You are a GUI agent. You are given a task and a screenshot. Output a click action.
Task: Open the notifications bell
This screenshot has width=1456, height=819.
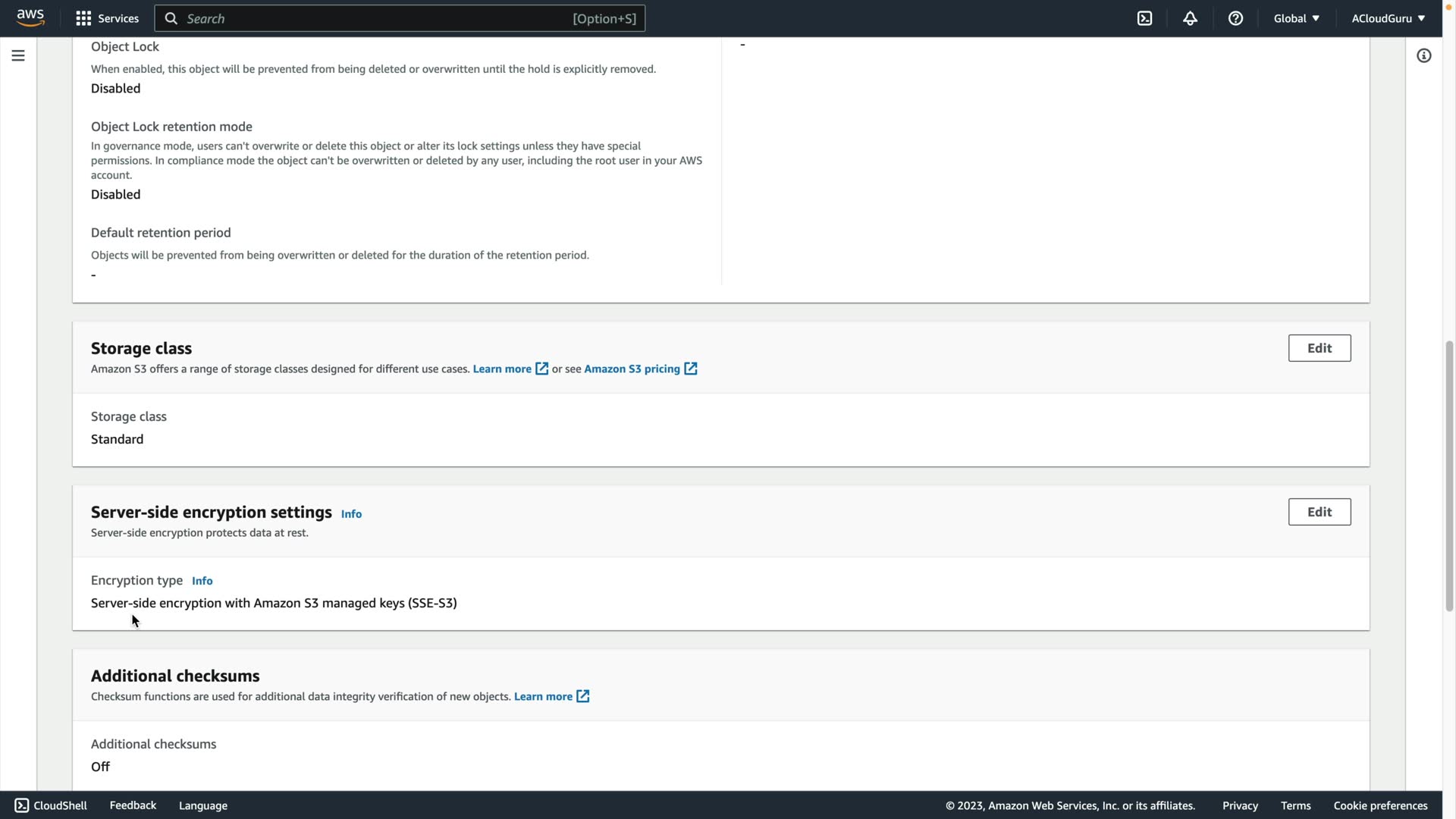point(1190,18)
